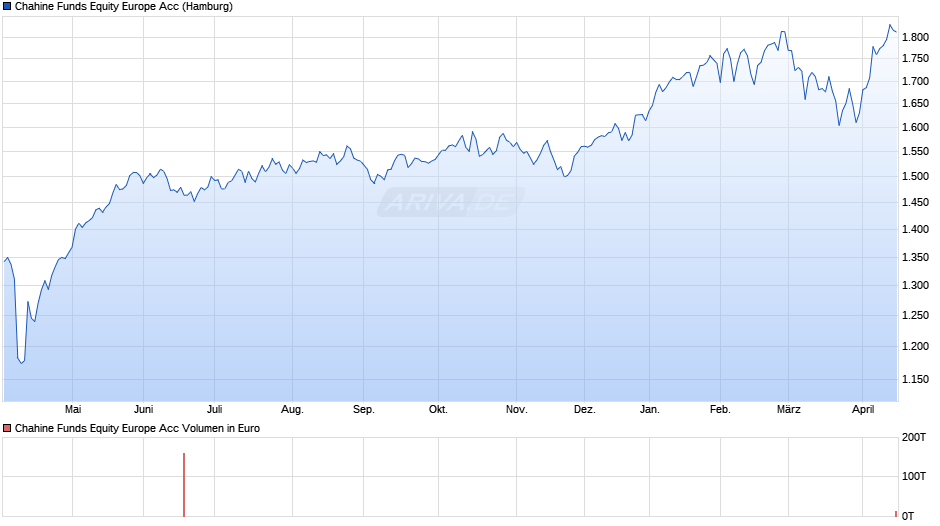This screenshot has width=940, height=526.
Task: Click the 200T volume axis label
Action: click(x=914, y=437)
